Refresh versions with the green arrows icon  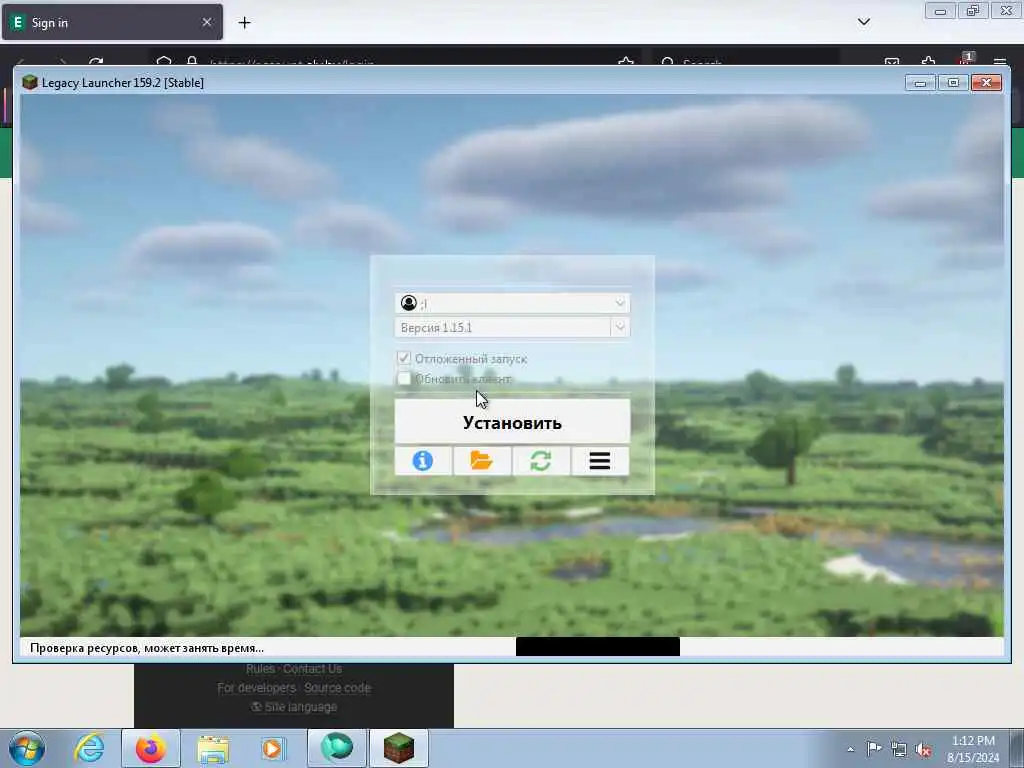541,460
